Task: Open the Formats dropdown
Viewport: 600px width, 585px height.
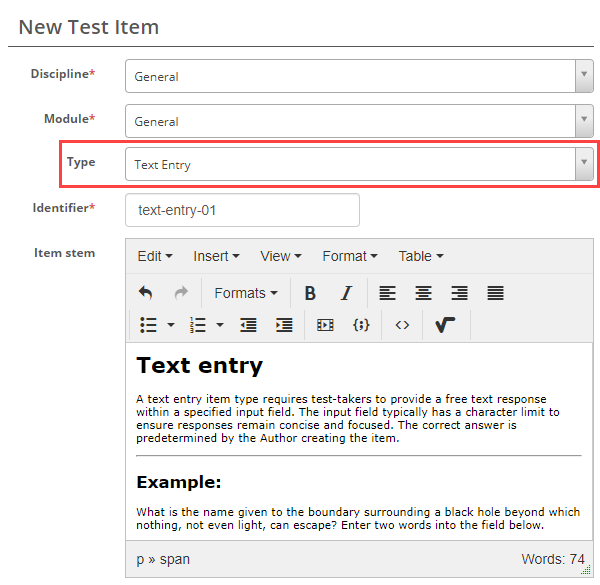Action: 246,293
